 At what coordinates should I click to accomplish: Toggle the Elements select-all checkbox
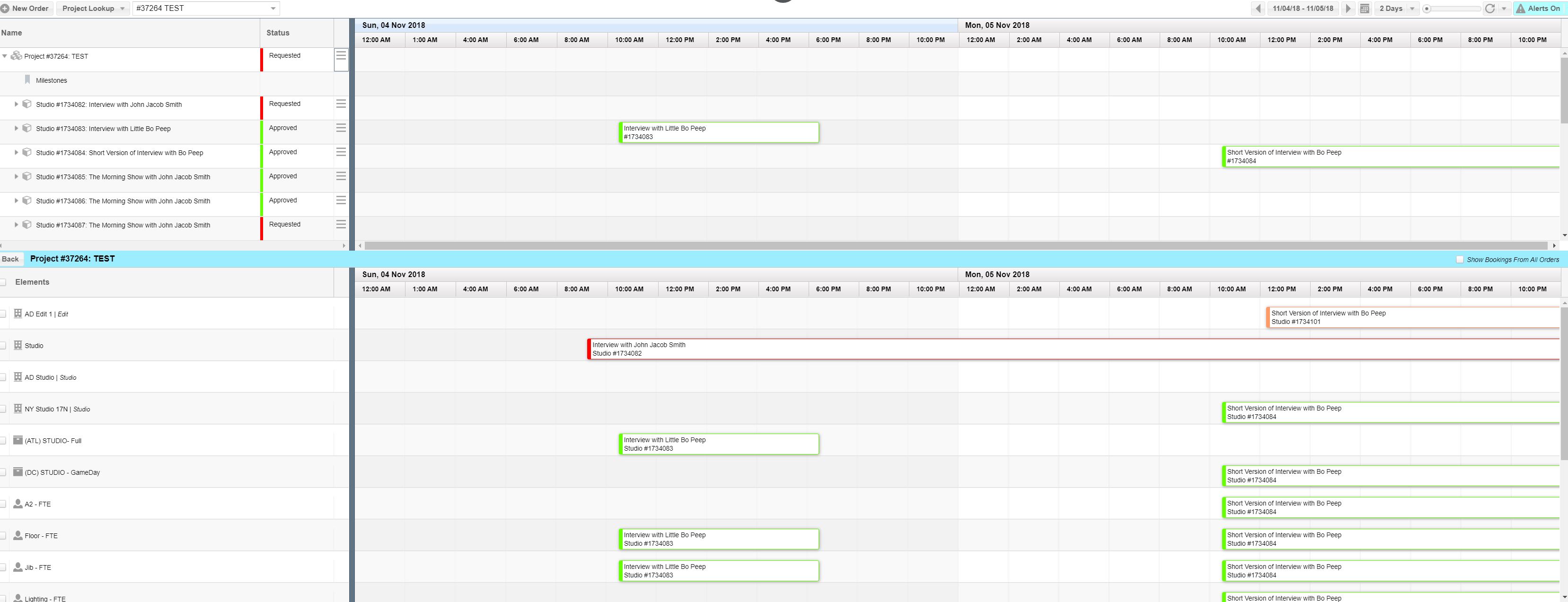pos(3,282)
